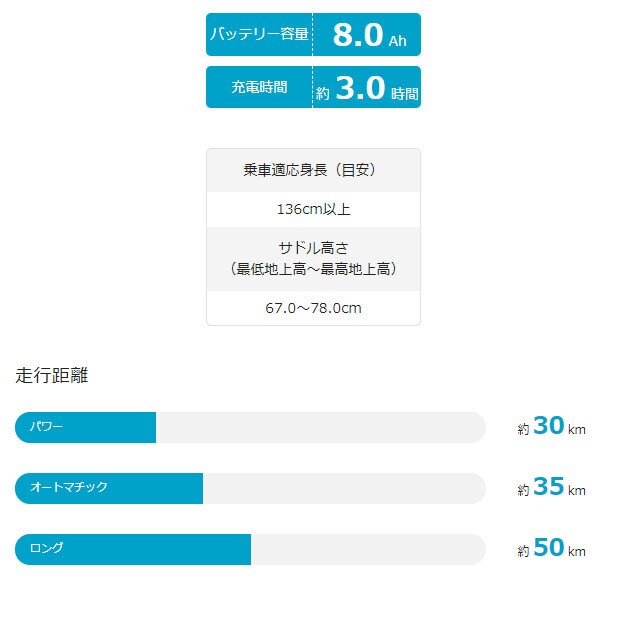Click the Ah unit beside battery capacity
This screenshot has height=620, width=620.
tap(399, 40)
